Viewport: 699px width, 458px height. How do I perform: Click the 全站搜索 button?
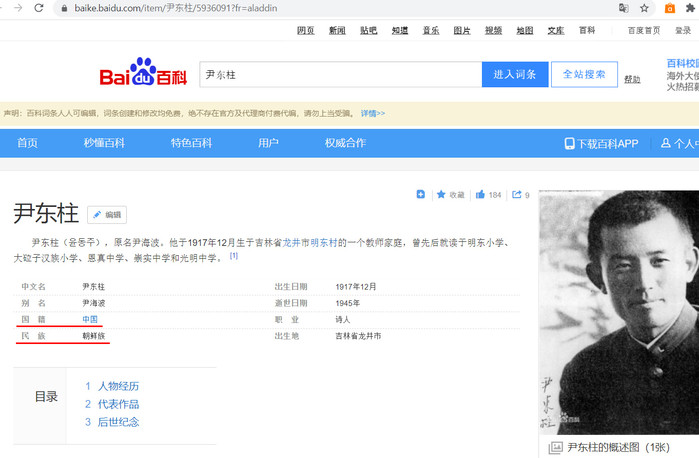[x=584, y=74]
